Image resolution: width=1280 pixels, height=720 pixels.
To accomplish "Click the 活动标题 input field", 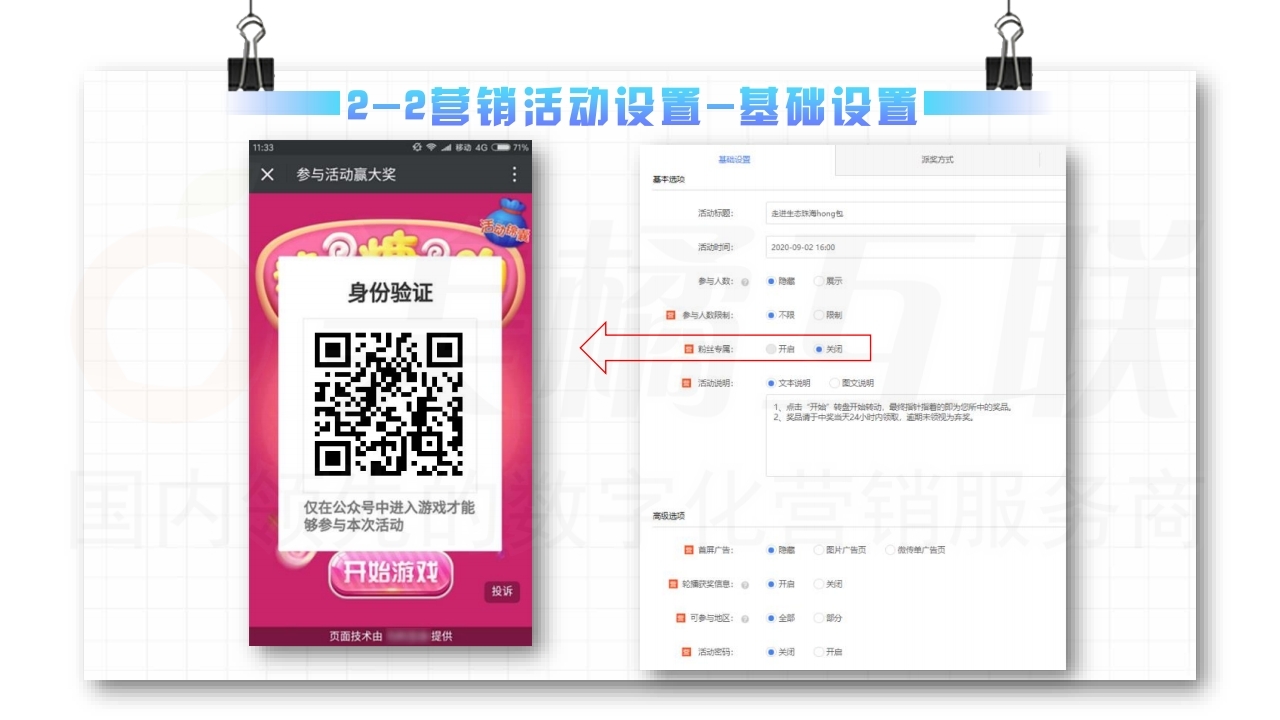I will tap(915, 213).
